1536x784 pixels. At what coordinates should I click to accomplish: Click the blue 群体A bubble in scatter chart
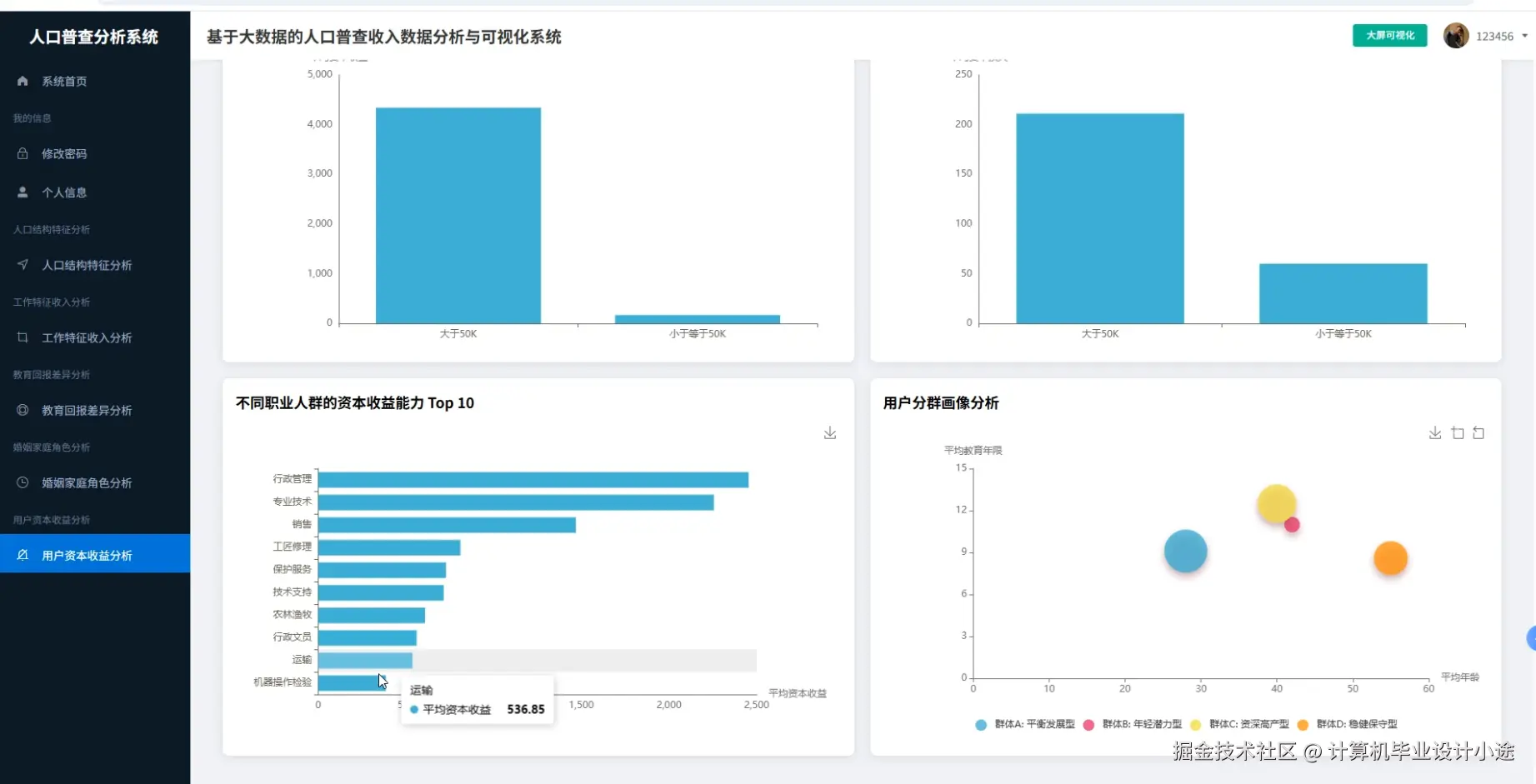[1185, 552]
